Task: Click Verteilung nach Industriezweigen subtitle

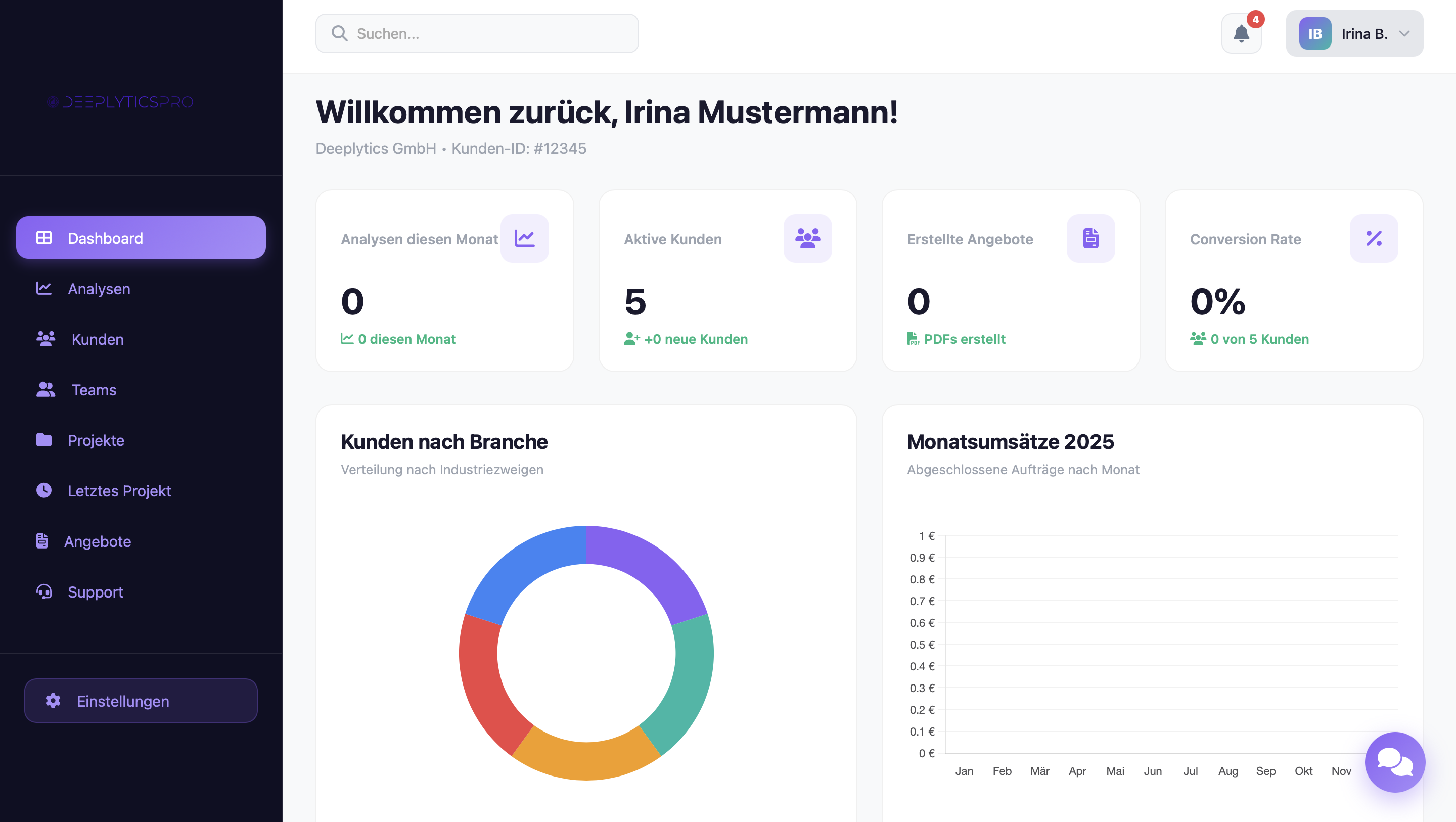Action: 442,469
